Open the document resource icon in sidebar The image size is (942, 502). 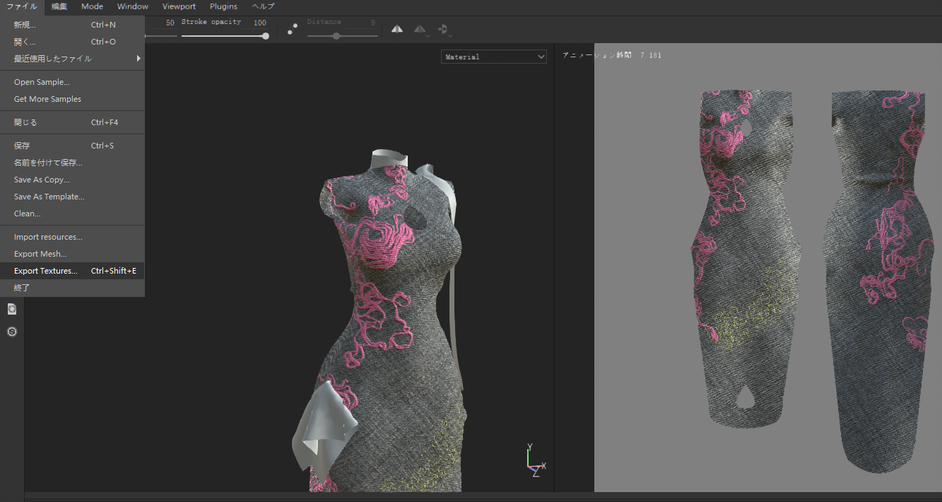(12, 309)
